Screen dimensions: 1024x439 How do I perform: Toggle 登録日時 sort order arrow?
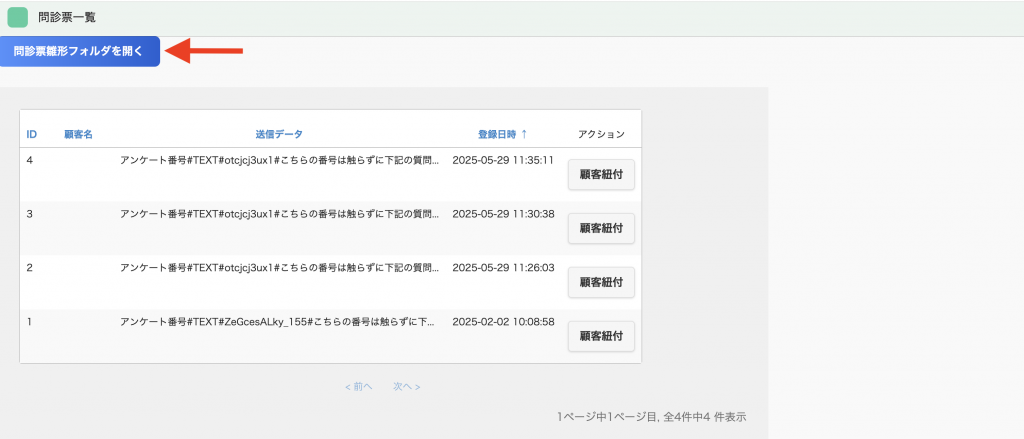[x=524, y=134]
